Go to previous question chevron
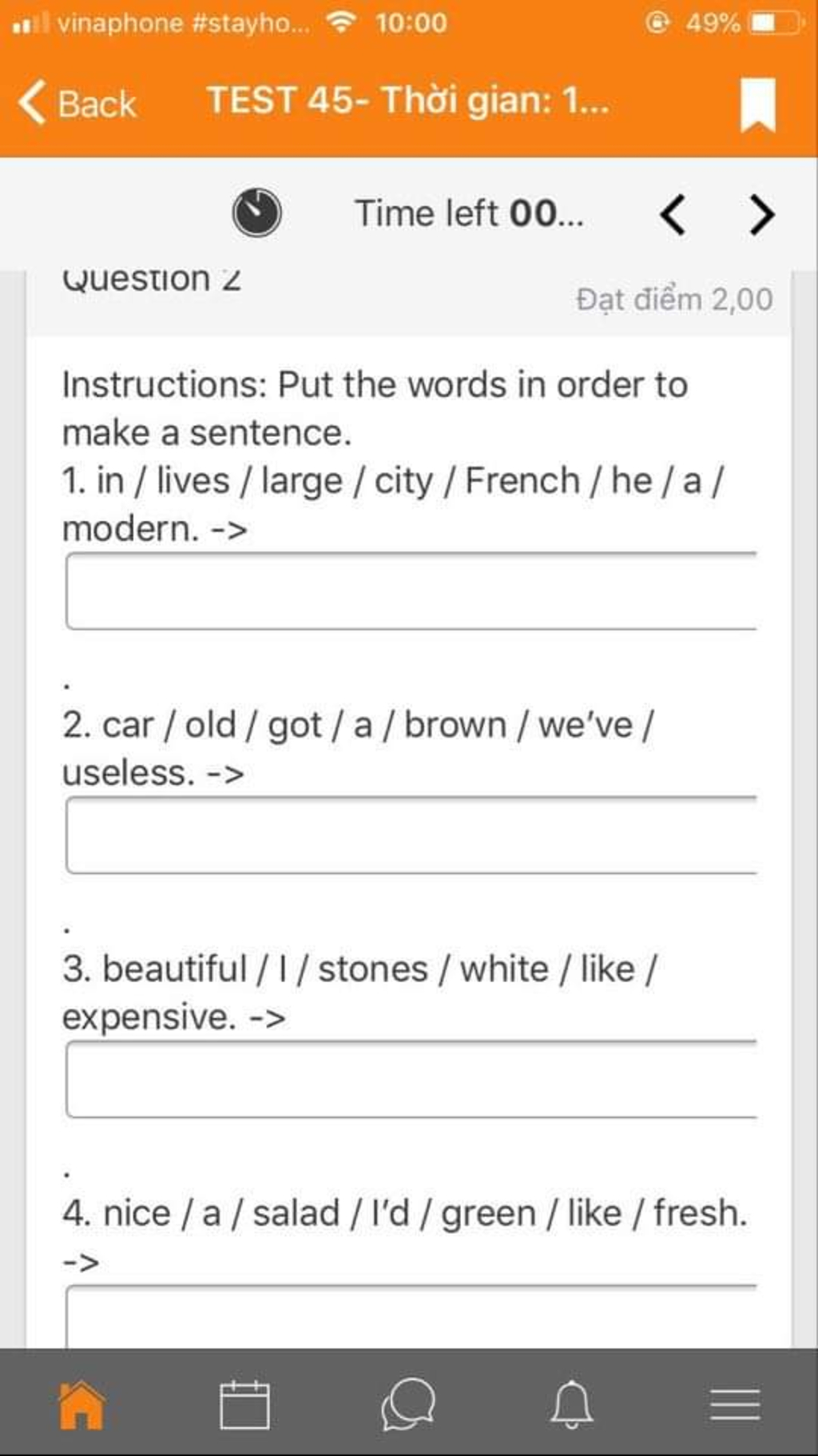 pyautogui.click(x=673, y=214)
